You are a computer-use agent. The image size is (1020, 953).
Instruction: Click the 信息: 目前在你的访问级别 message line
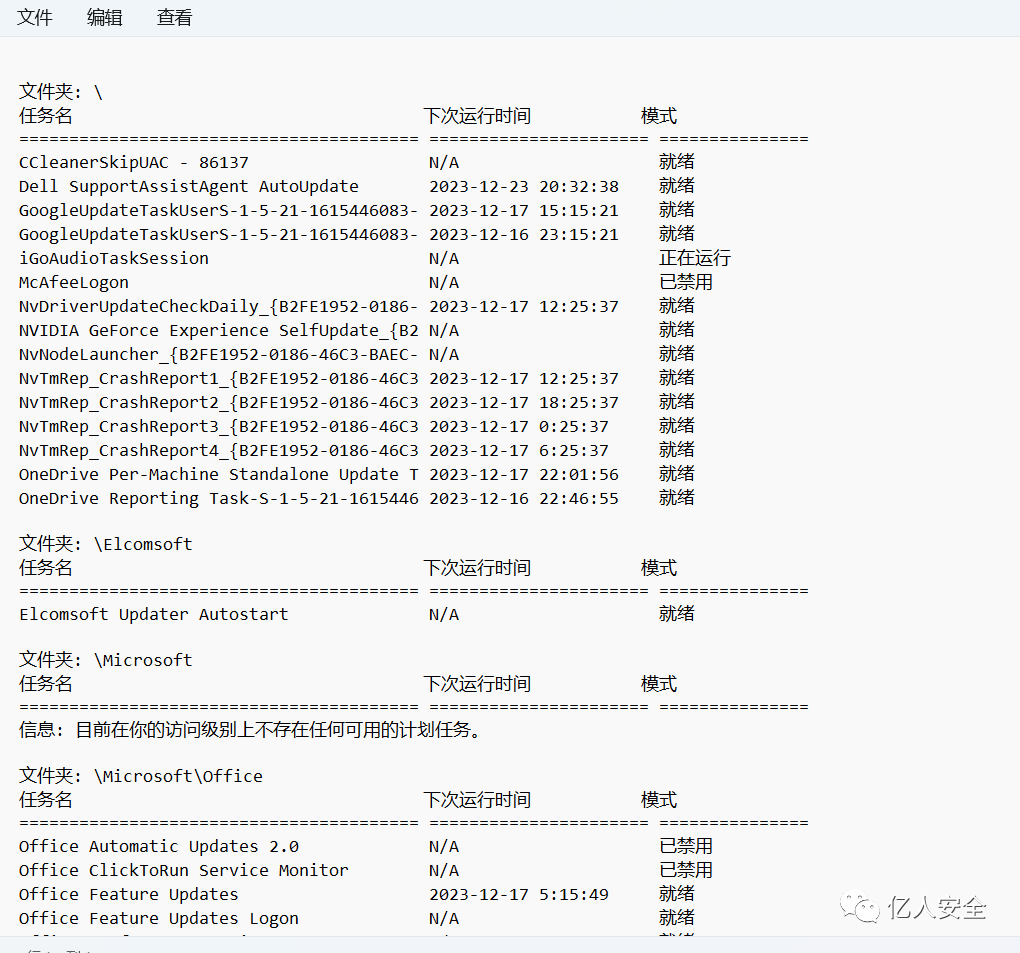coord(250,730)
